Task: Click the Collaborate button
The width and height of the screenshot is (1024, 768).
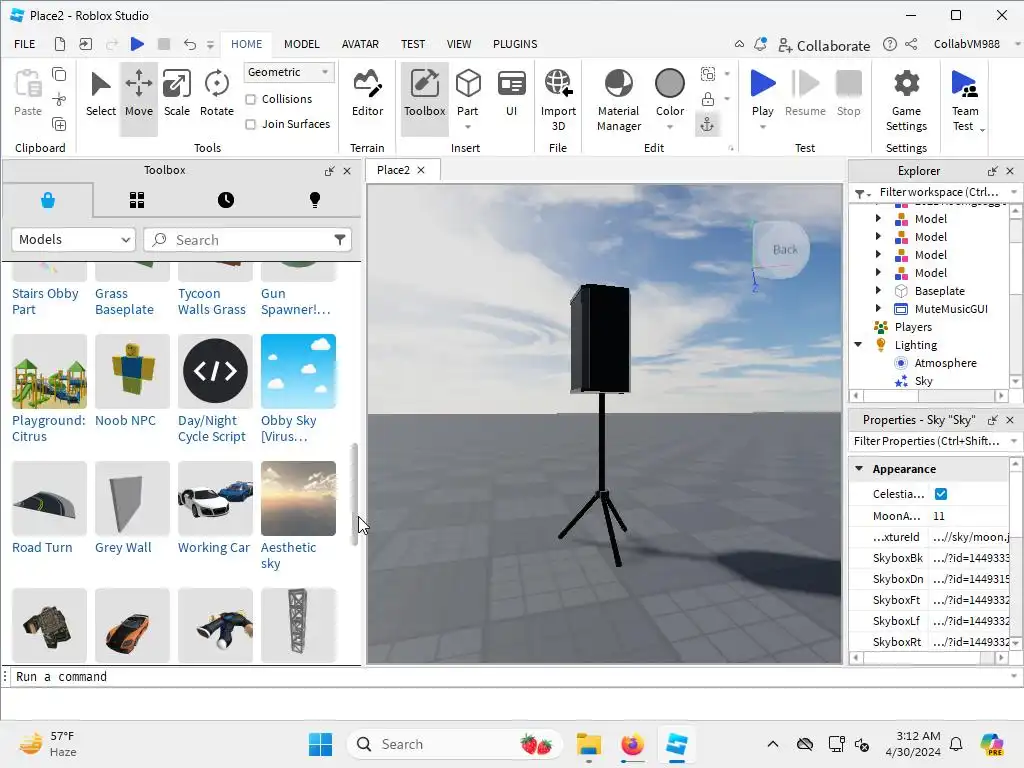Action: (824, 45)
